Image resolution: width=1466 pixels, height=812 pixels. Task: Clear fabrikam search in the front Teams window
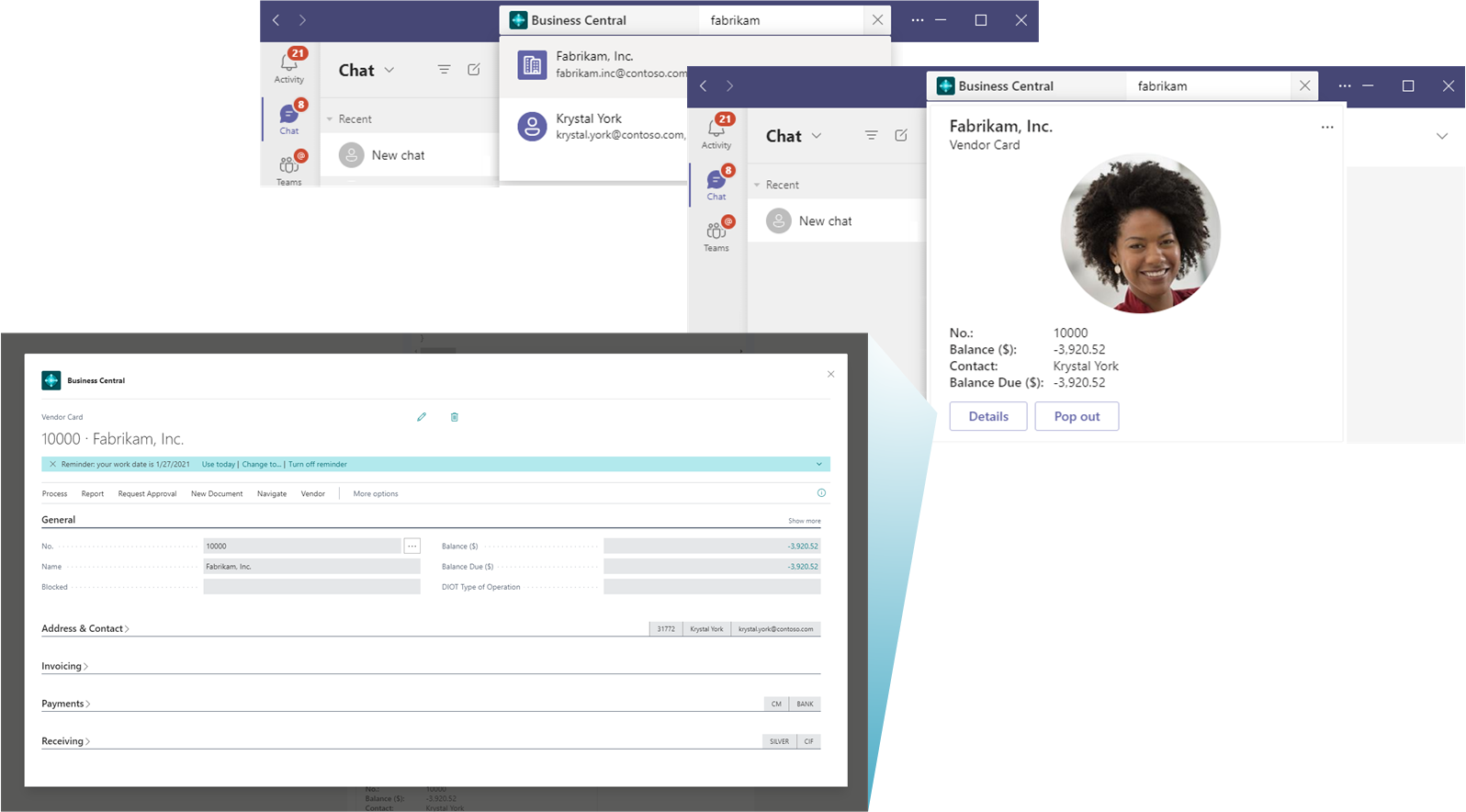pos(1304,85)
